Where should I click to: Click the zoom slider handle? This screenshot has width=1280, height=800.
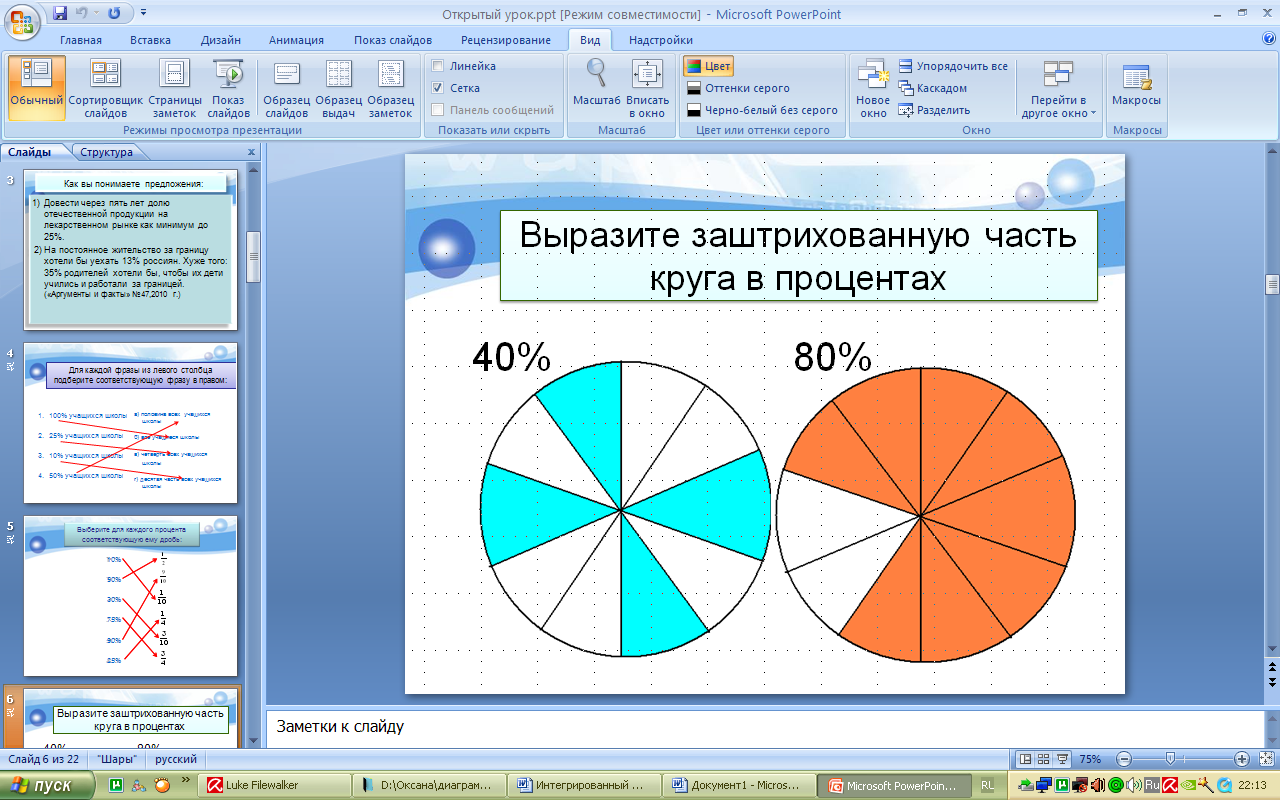(x=1168, y=759)
